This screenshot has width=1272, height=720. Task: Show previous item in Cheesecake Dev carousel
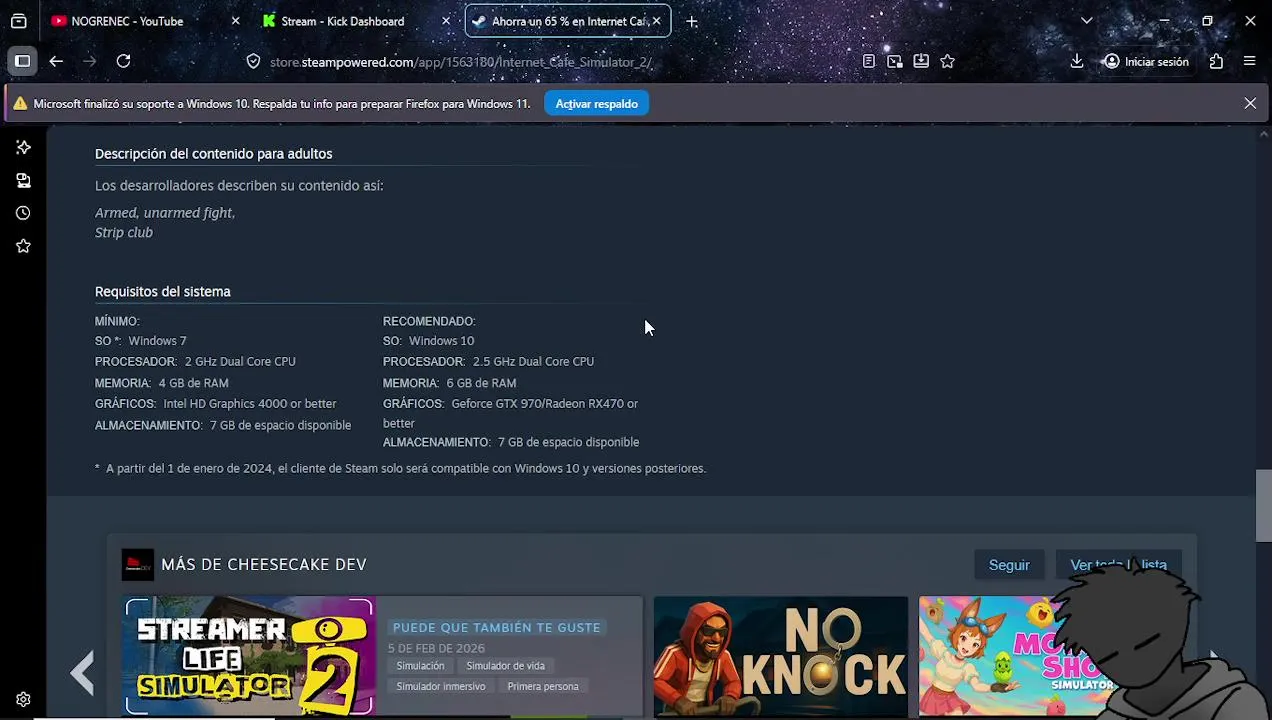tap(83, 673)
